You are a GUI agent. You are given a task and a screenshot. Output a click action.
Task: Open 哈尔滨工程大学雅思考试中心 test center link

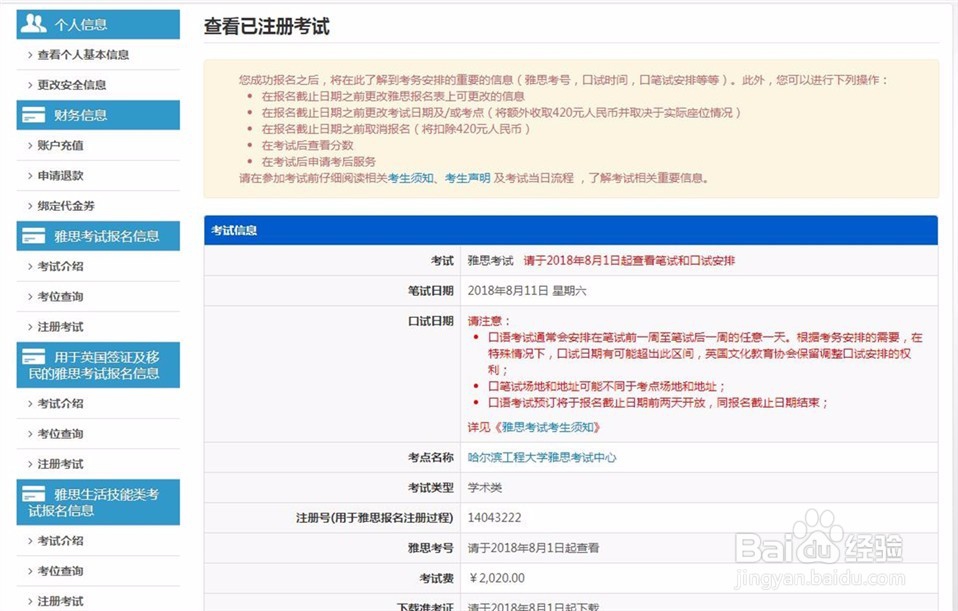point(542,457)
